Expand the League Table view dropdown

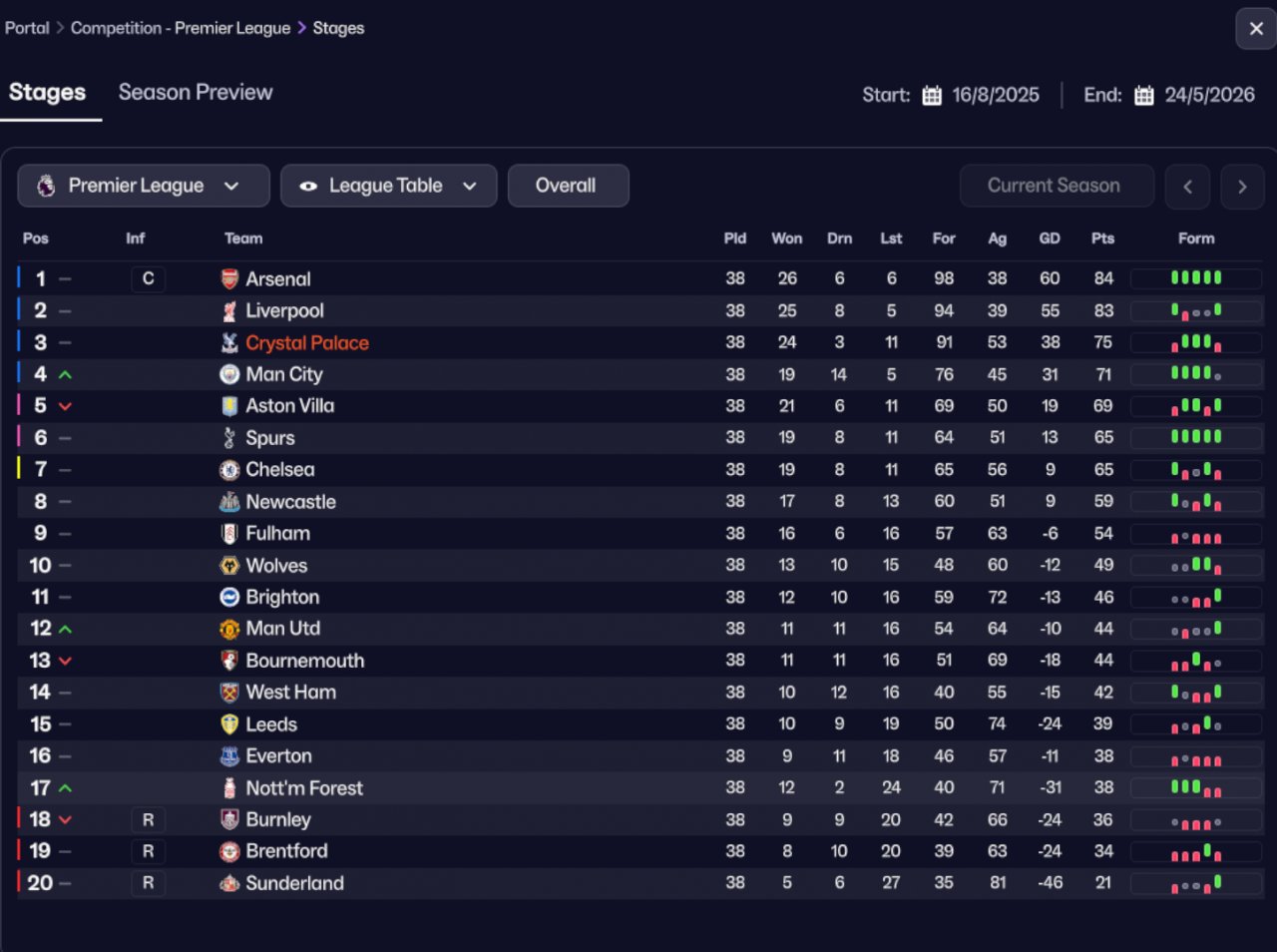(388, 186)
